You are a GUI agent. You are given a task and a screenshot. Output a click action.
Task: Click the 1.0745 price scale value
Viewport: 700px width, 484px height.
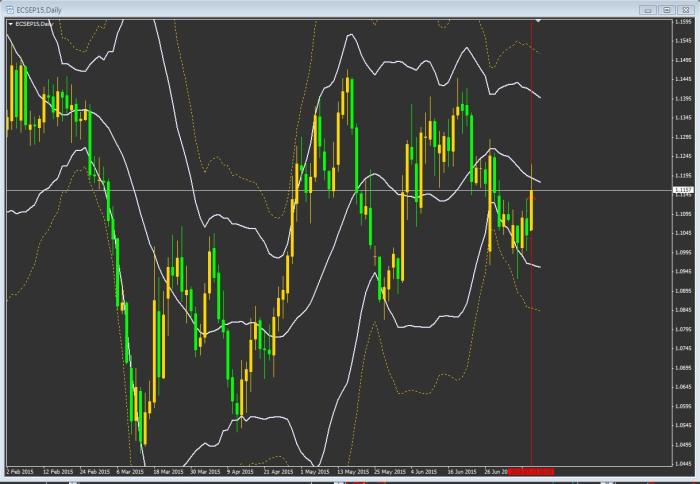[x=683, y=348]
